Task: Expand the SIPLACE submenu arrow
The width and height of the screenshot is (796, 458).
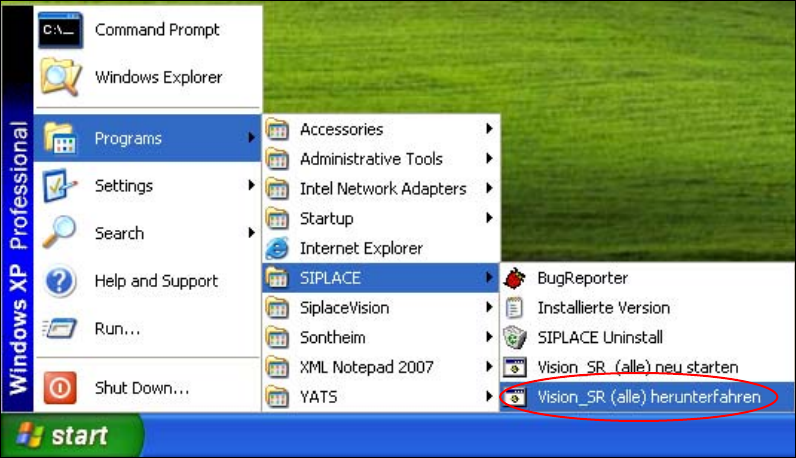Action: pyautogui.click(x=489, y=277)
